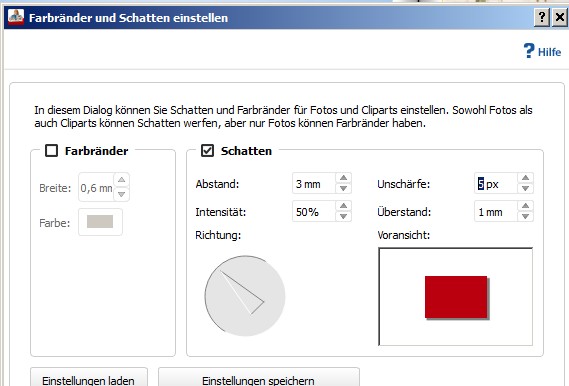The width and height of the screenshot is (569, 386).
Task: Decrease Unschärfe with the down arrow
Action: 525,188
